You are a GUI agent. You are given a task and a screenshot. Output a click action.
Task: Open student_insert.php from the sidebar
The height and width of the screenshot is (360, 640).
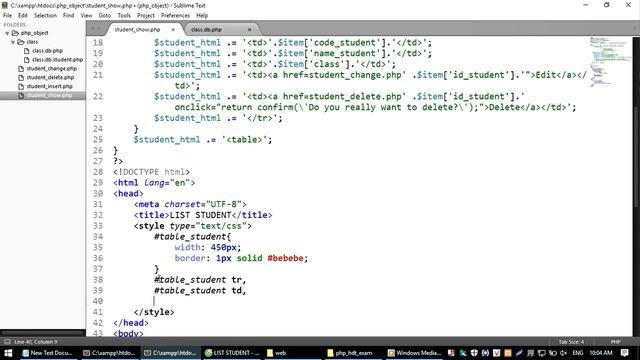click(49, 87)
